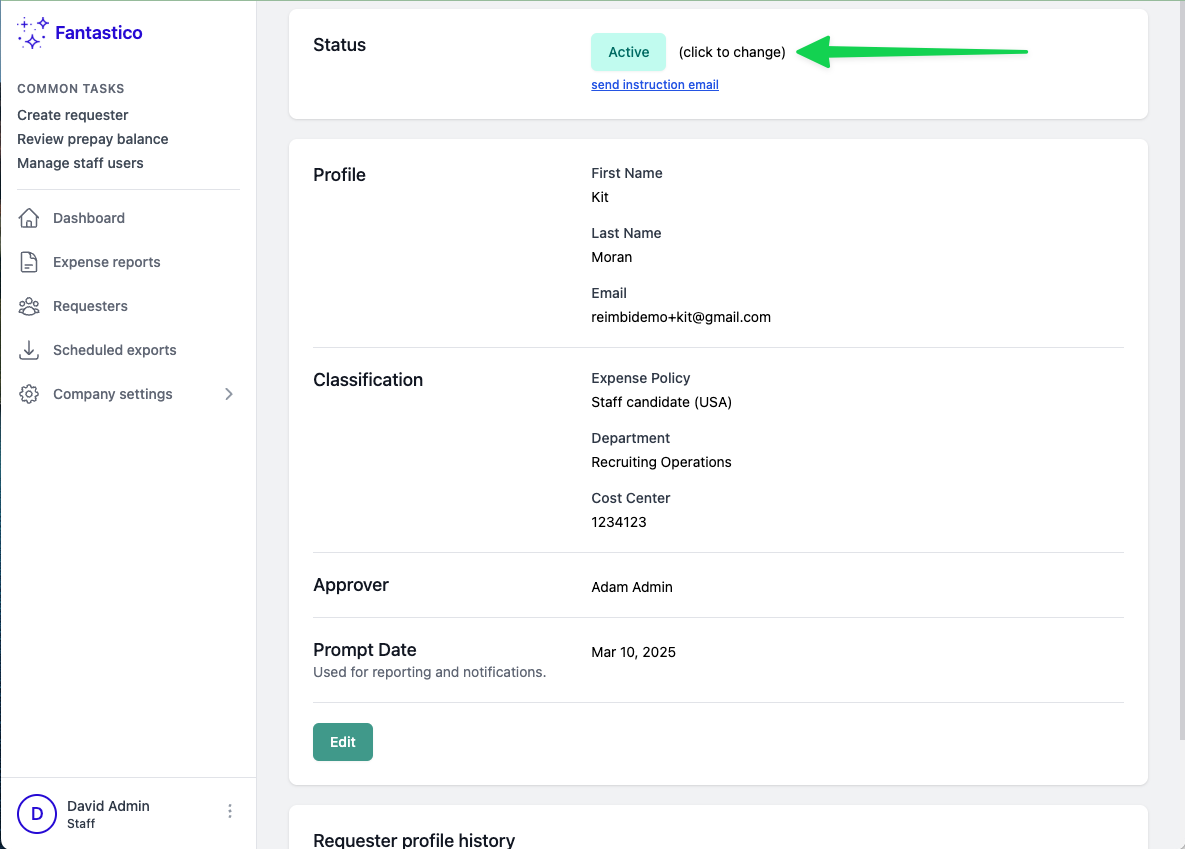
Task: Click the email reimbidemo+kit@gmail.com
Action: click(x=681, y=318)
